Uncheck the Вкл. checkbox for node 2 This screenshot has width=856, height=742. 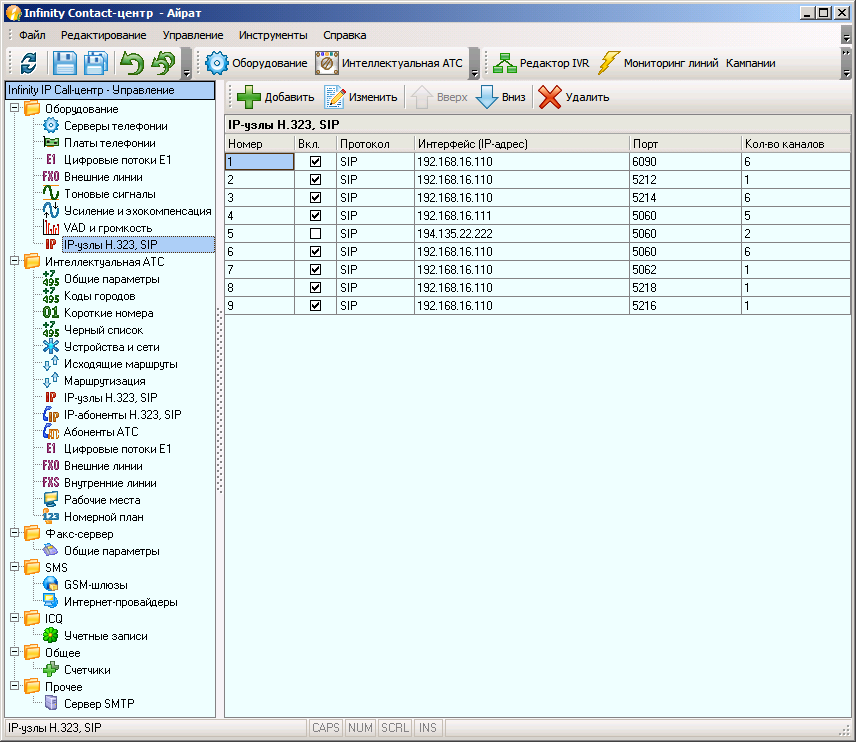[x=316, y=180]
